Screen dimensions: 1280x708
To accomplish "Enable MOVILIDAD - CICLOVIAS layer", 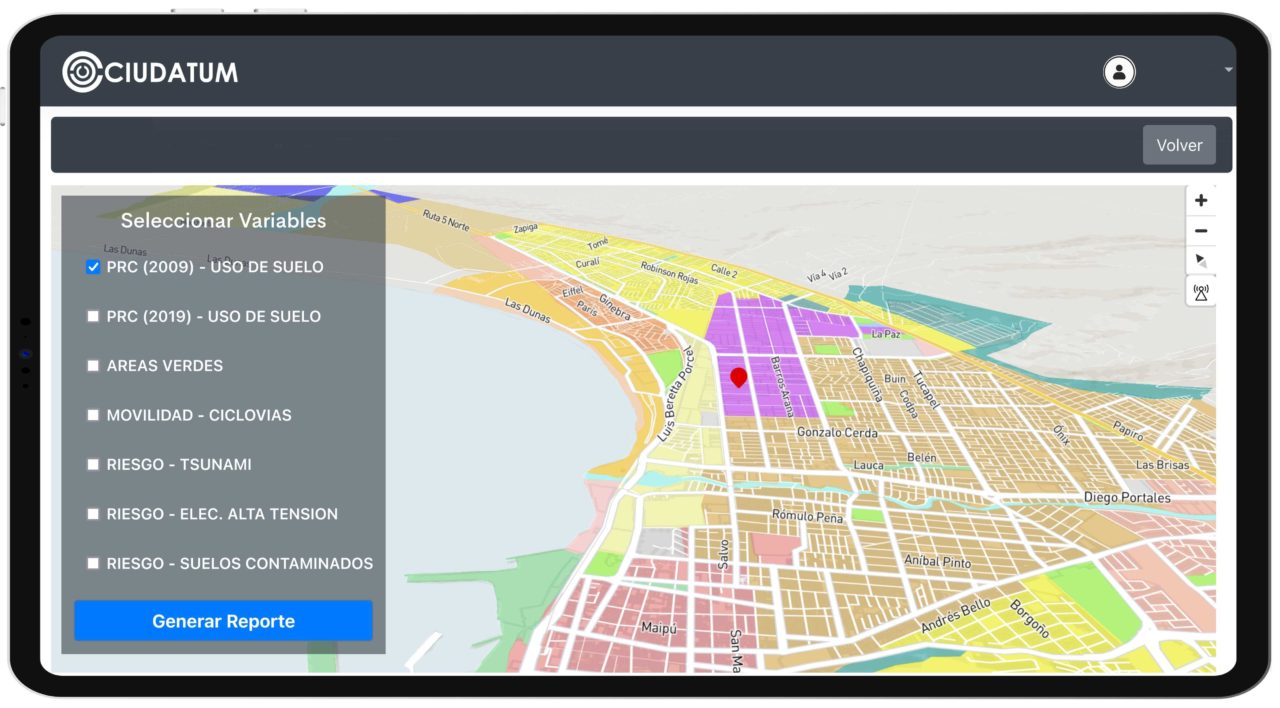I will (93, 415).
